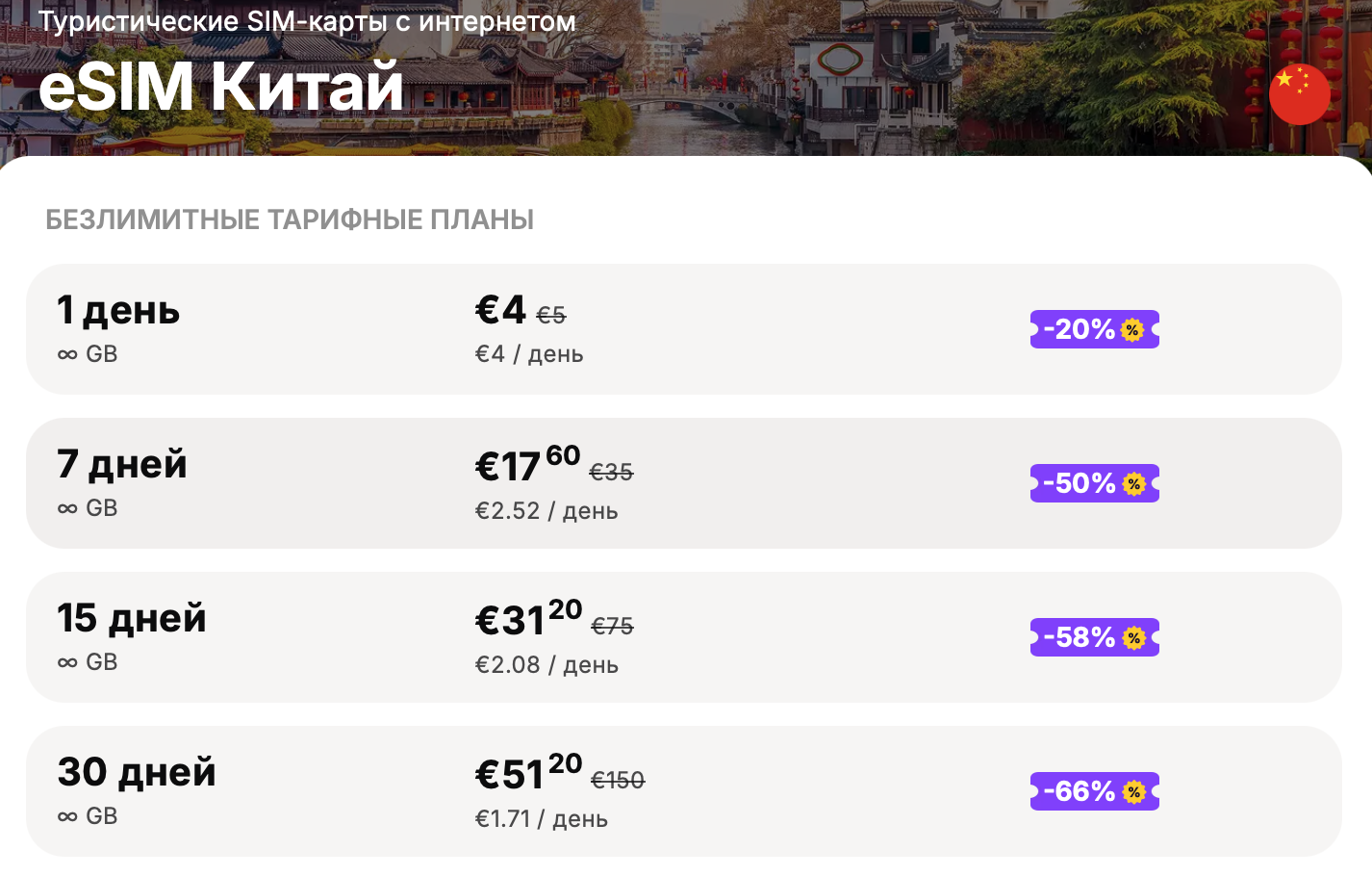Choose the 30 дней plan title
This screenshot has width=1372, height=876.
click(x=137, y=772)
